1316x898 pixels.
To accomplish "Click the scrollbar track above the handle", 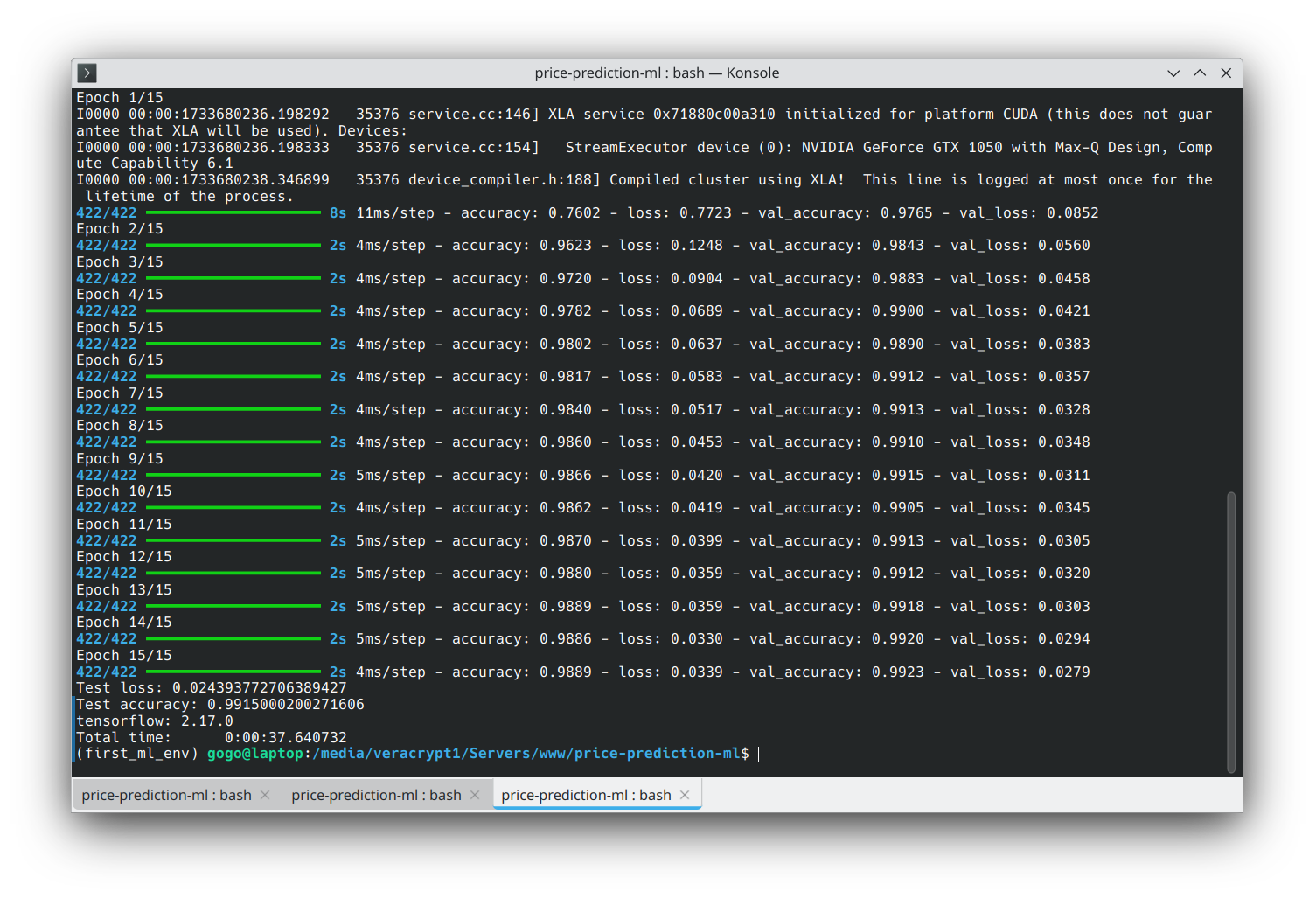I will coord(1231,289).
